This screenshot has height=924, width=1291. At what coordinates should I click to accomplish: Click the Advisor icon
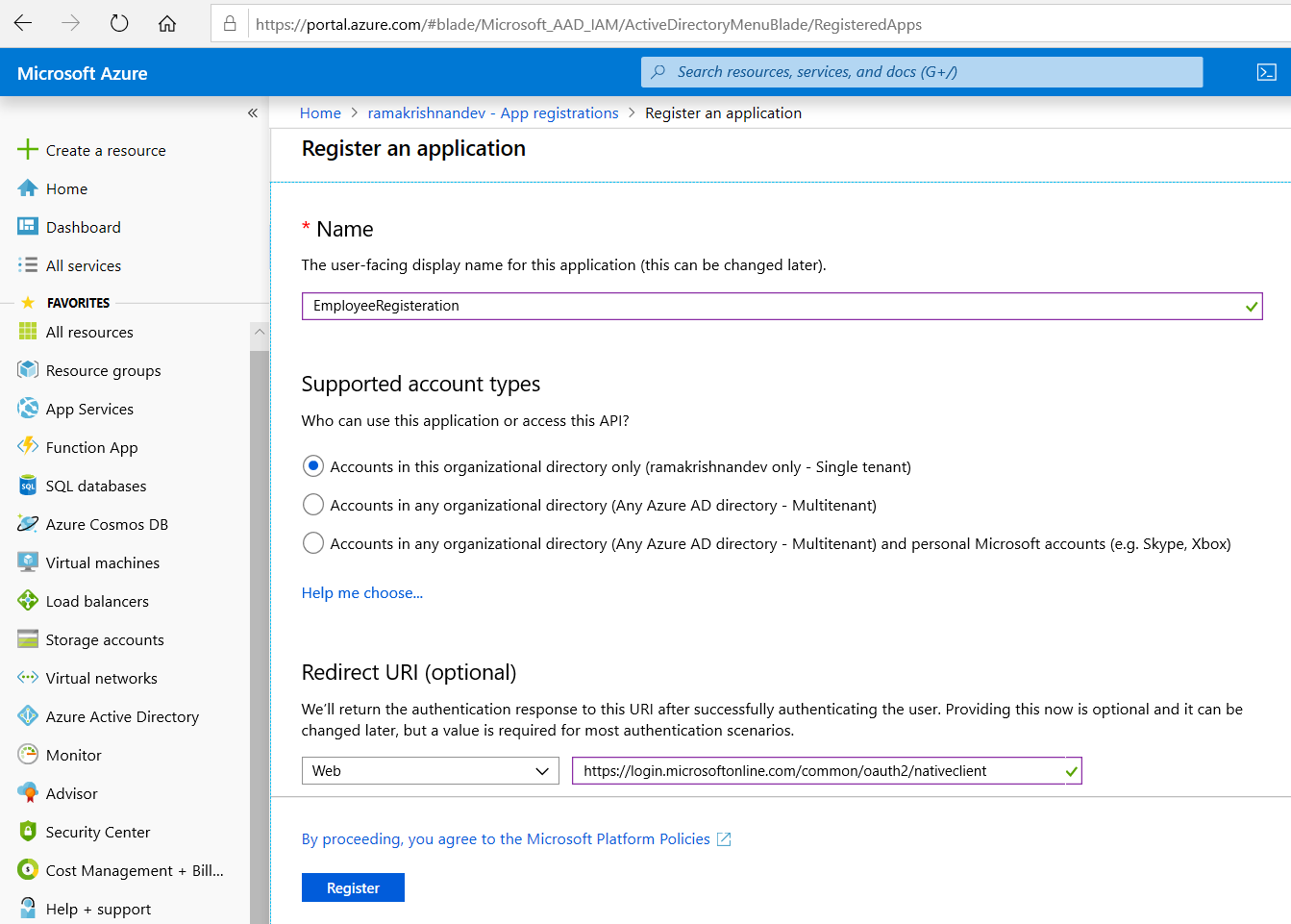click(x=28, y=793)
